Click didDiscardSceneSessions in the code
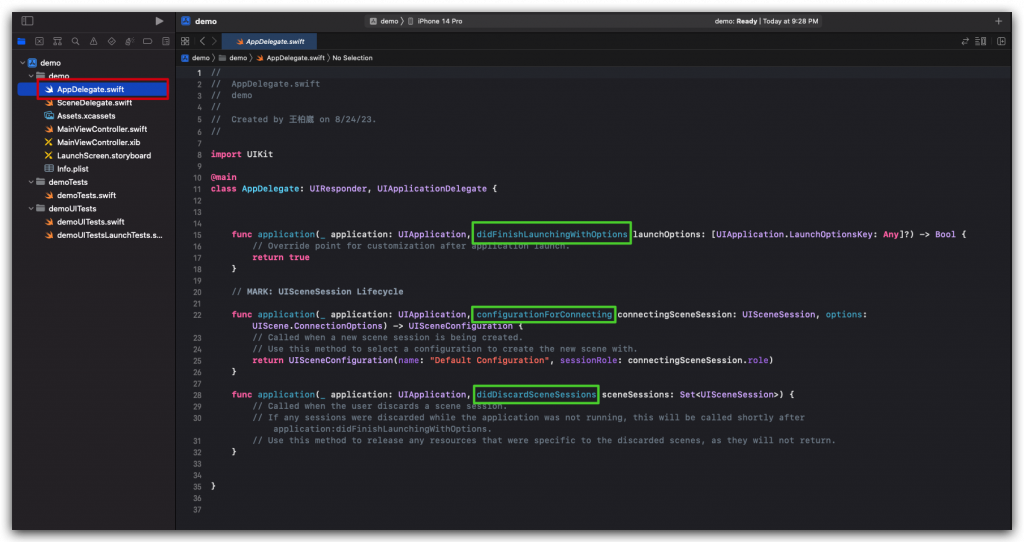The width and height of the screenshot is (1024, 542). click(536, 394)
